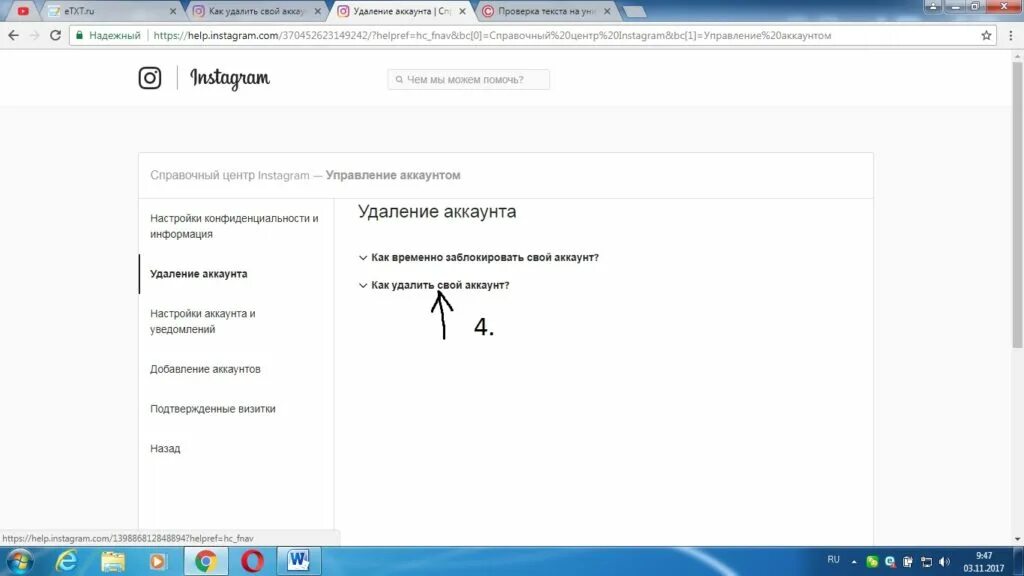The height and width of the screenshot is (576, 1024).
Task: Click the page vertical scrollbar thumb
Action: (1017, 205)
